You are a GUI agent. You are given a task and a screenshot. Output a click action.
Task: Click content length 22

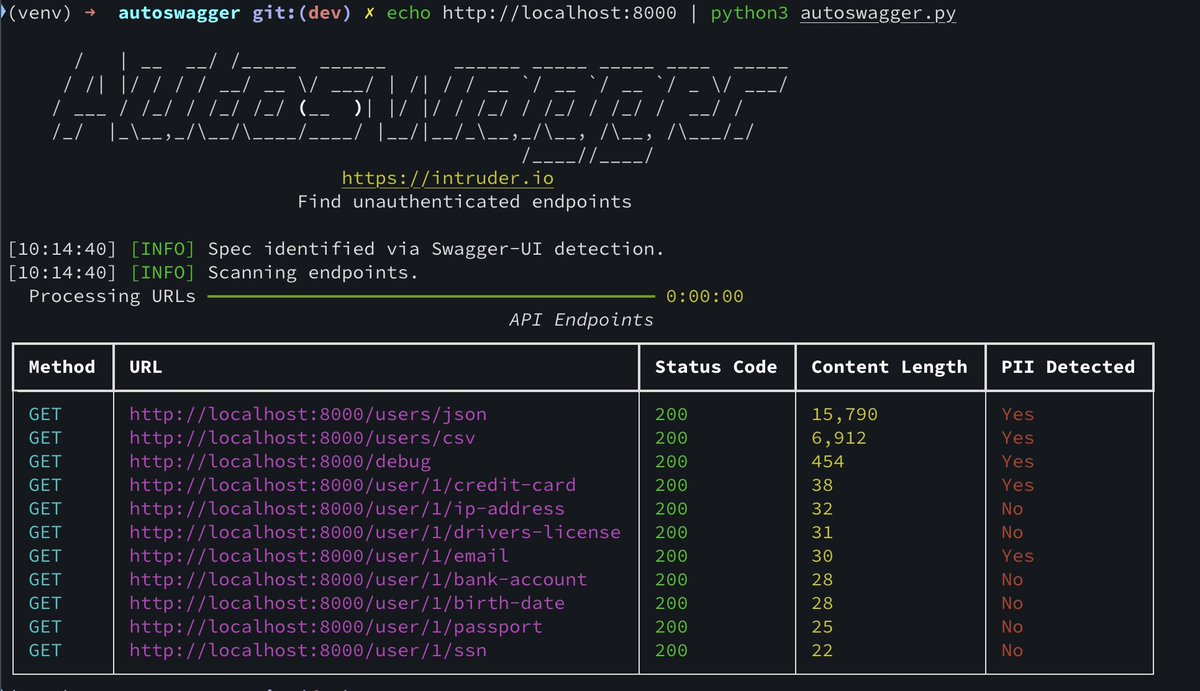click(x=822, y=650)
